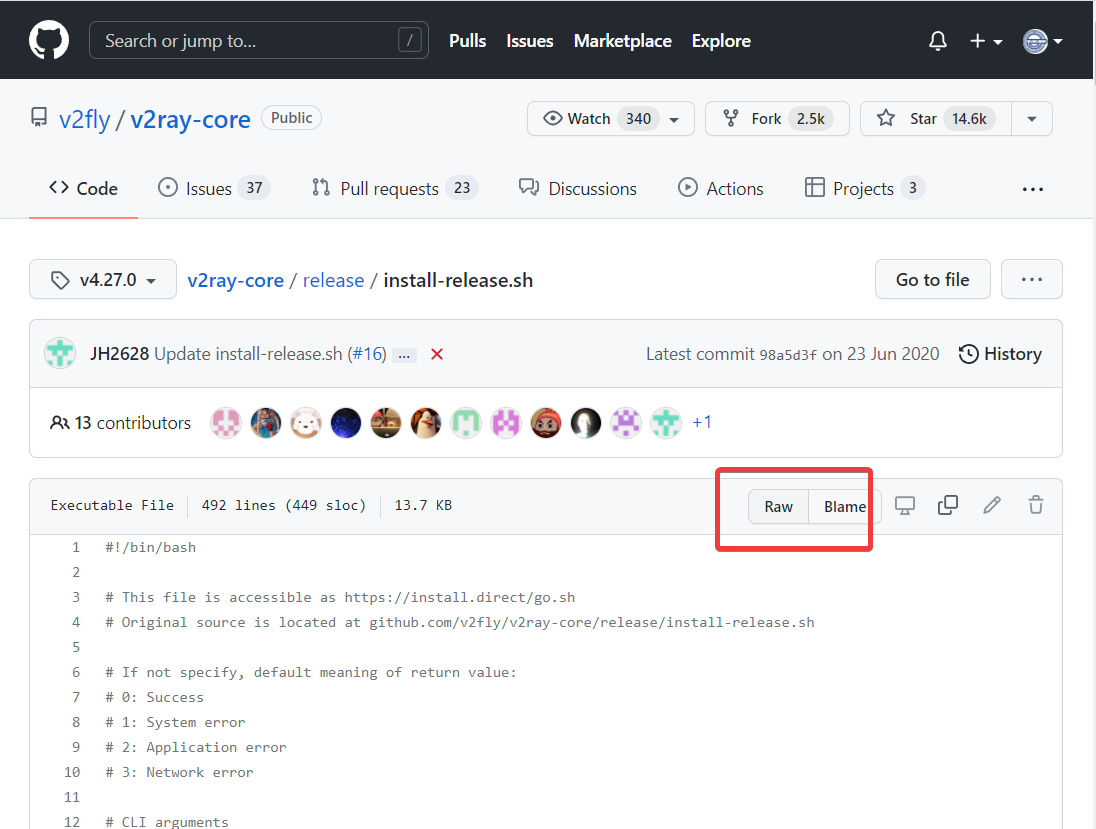
Task: Edit this file with pencil icon
Action: coord(991,505)
